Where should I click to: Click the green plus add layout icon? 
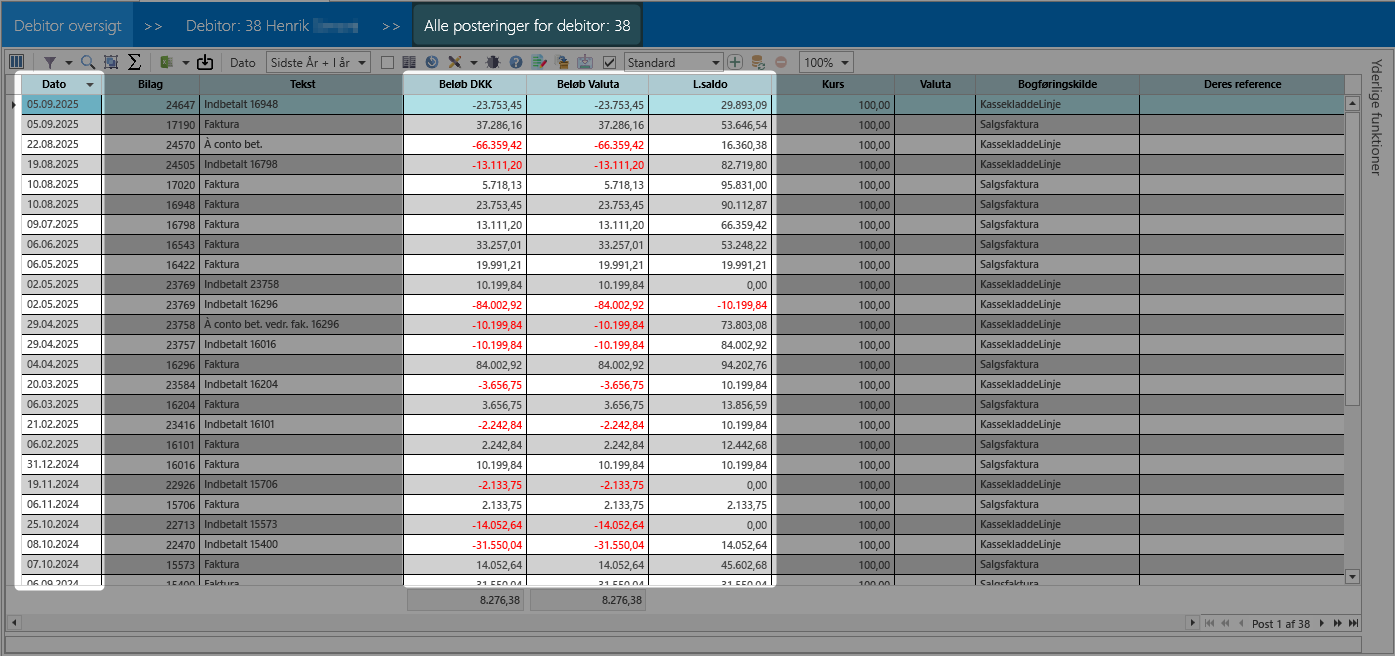point(735,62)
